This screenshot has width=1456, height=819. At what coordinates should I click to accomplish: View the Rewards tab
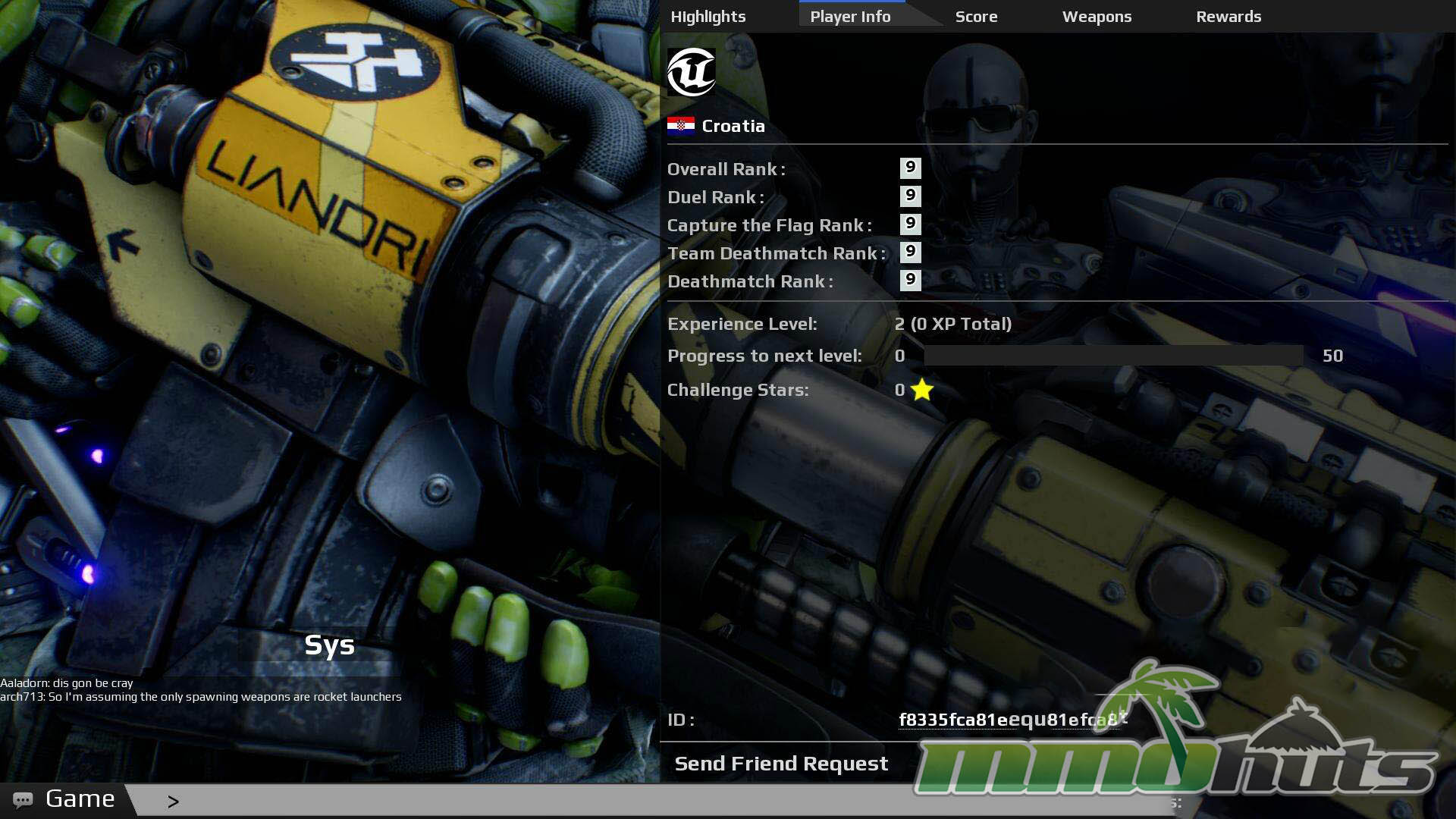(1228, 17)
